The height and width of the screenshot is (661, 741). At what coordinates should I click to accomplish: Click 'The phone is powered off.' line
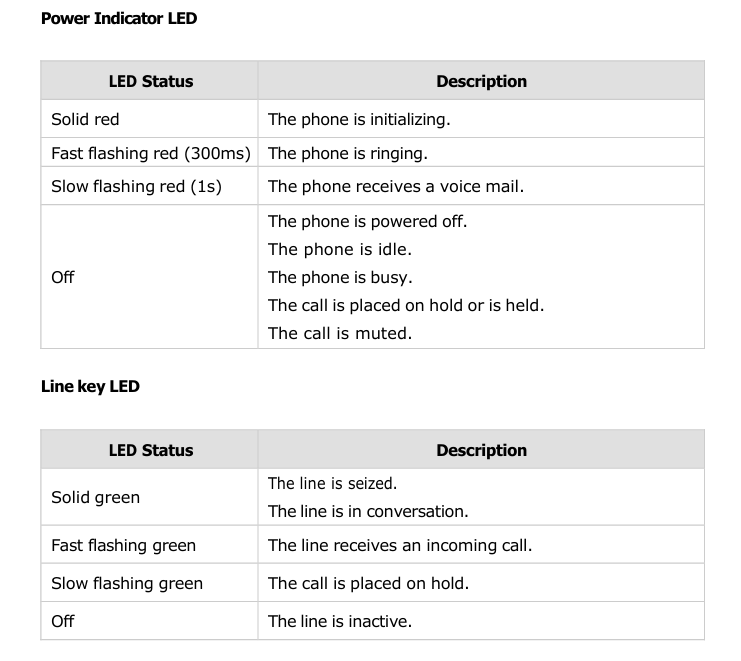coord(367,221)
